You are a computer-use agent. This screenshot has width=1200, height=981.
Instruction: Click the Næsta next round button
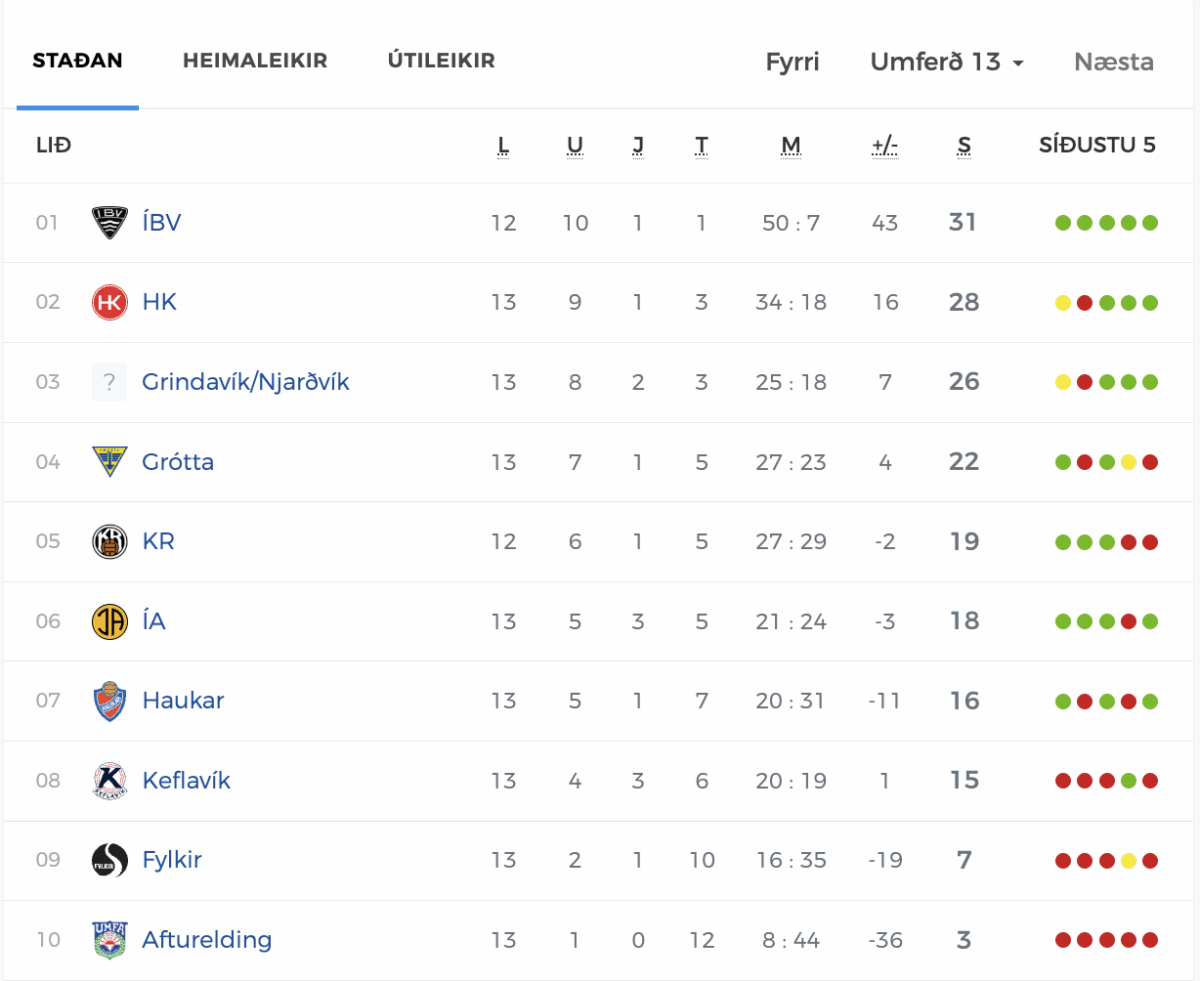[1114, 62]
